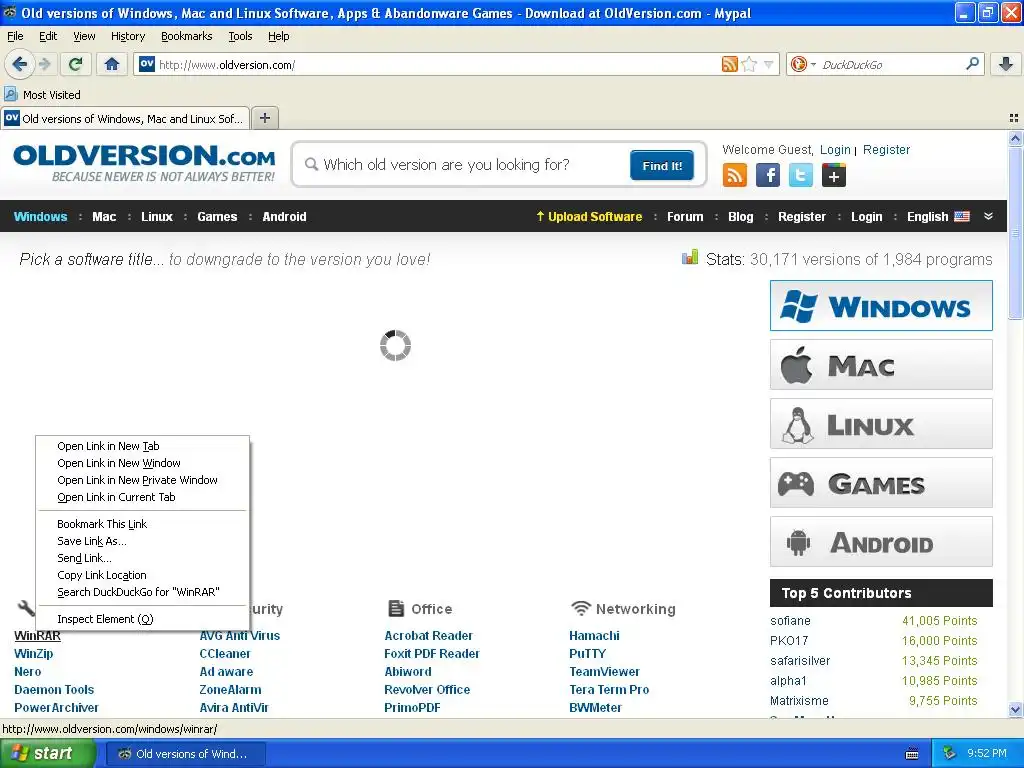Open the orange RSS icon under Welcome Guest
The image size is (1024, 768).
pos(735,175)
